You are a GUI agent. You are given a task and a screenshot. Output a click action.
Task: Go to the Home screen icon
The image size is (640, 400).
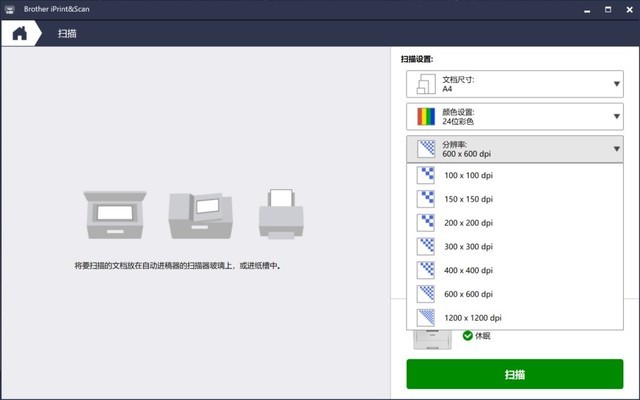(19, 33)
